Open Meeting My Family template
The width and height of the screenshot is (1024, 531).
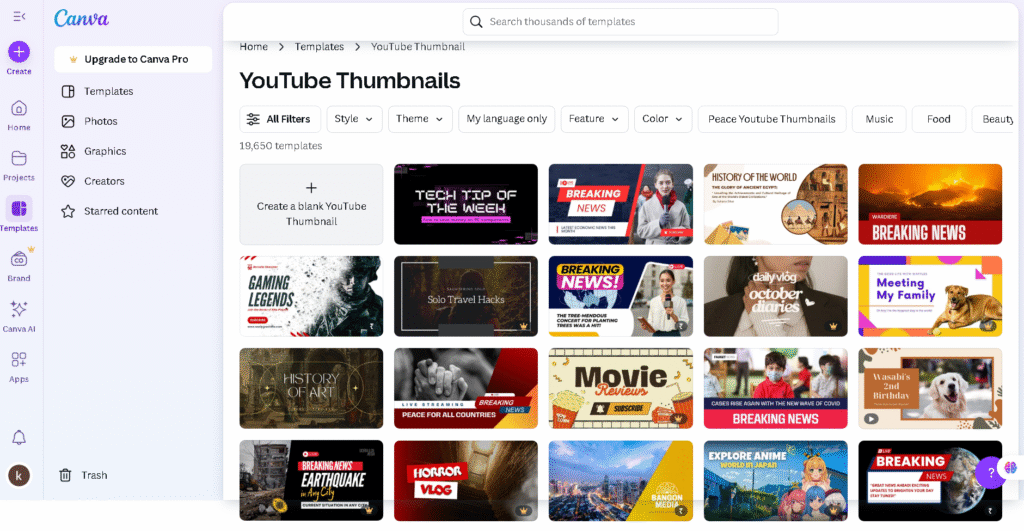tap(930, 297)
